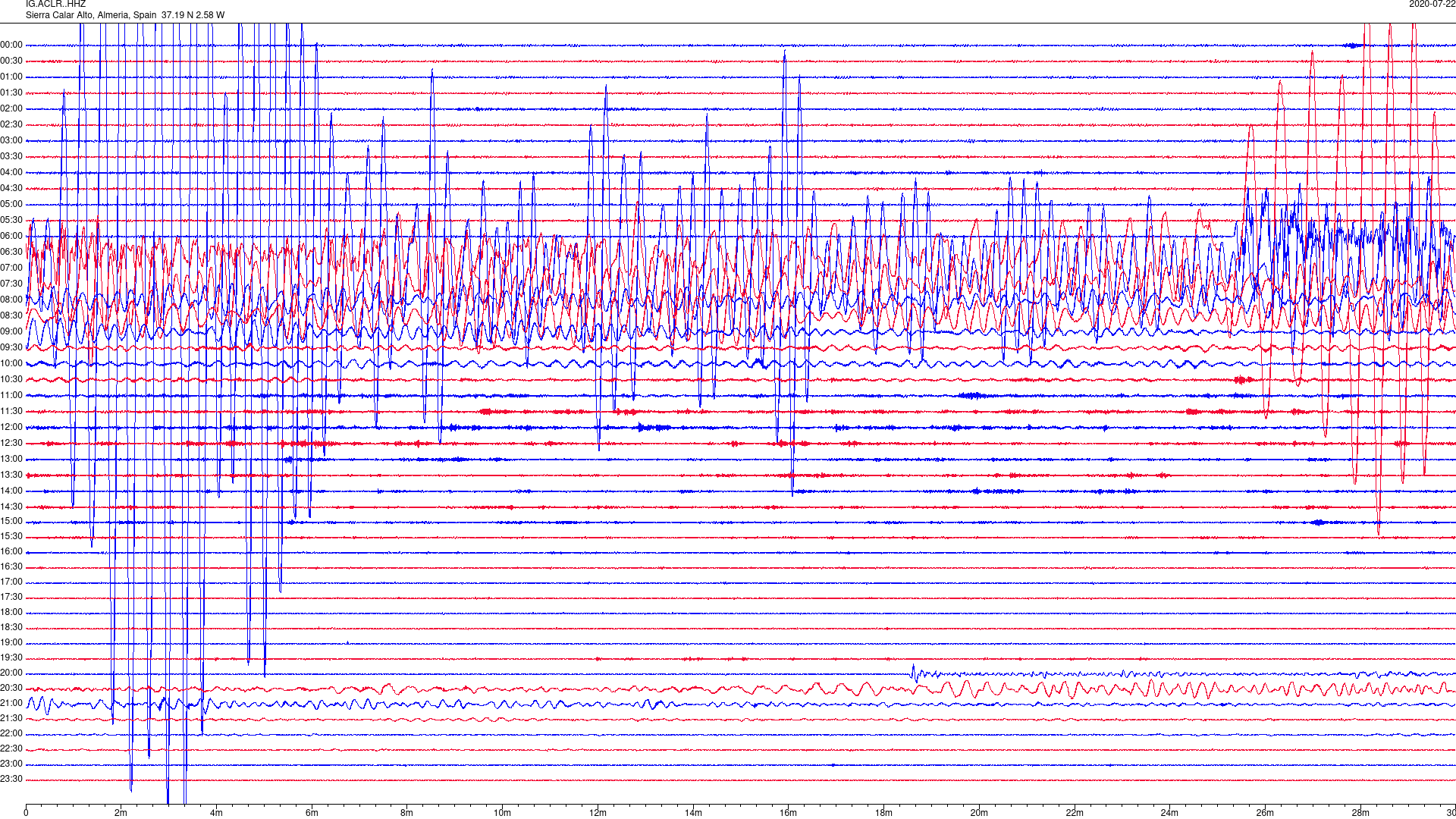Click the 2m tick on time axis
1456x819 pixels.
[121, 813]
